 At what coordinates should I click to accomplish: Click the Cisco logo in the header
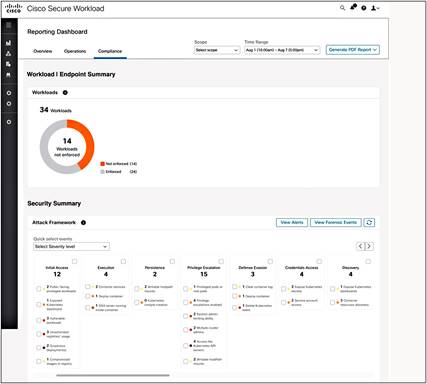pos(14,8)
